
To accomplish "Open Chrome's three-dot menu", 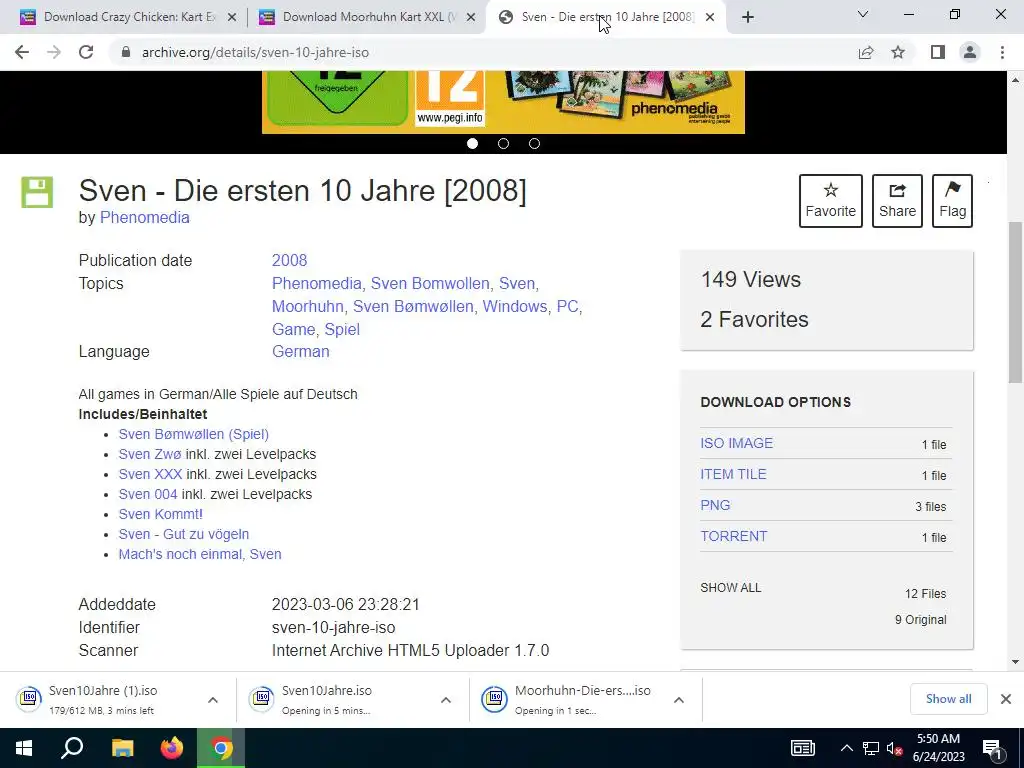I will point(1002,52).
